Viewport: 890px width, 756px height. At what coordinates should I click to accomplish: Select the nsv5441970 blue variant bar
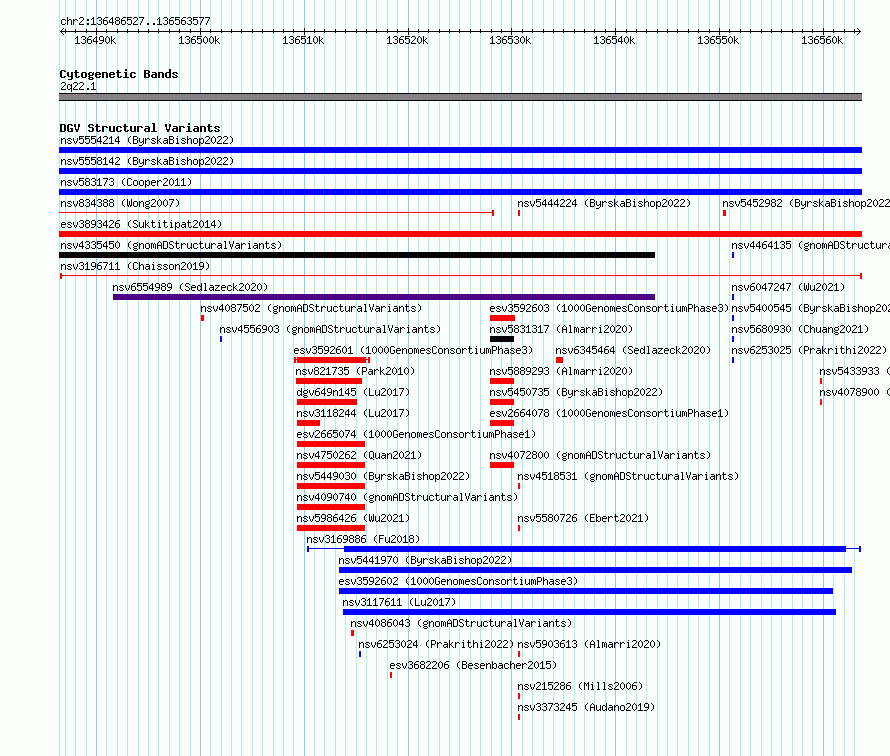(x=595, y=570)
